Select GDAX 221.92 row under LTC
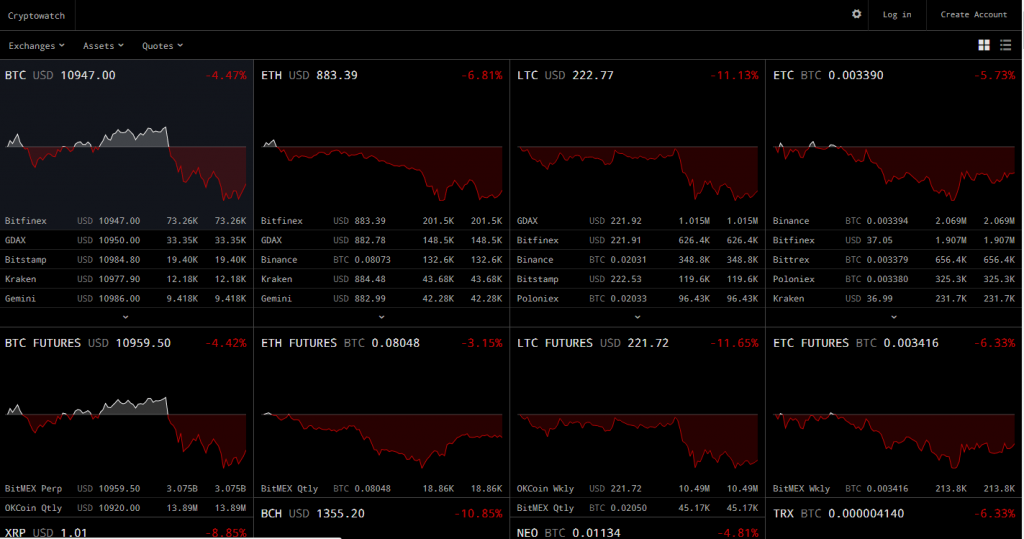Image resolution: width=1024 pixels, height=539 pixels. [638, 221]
